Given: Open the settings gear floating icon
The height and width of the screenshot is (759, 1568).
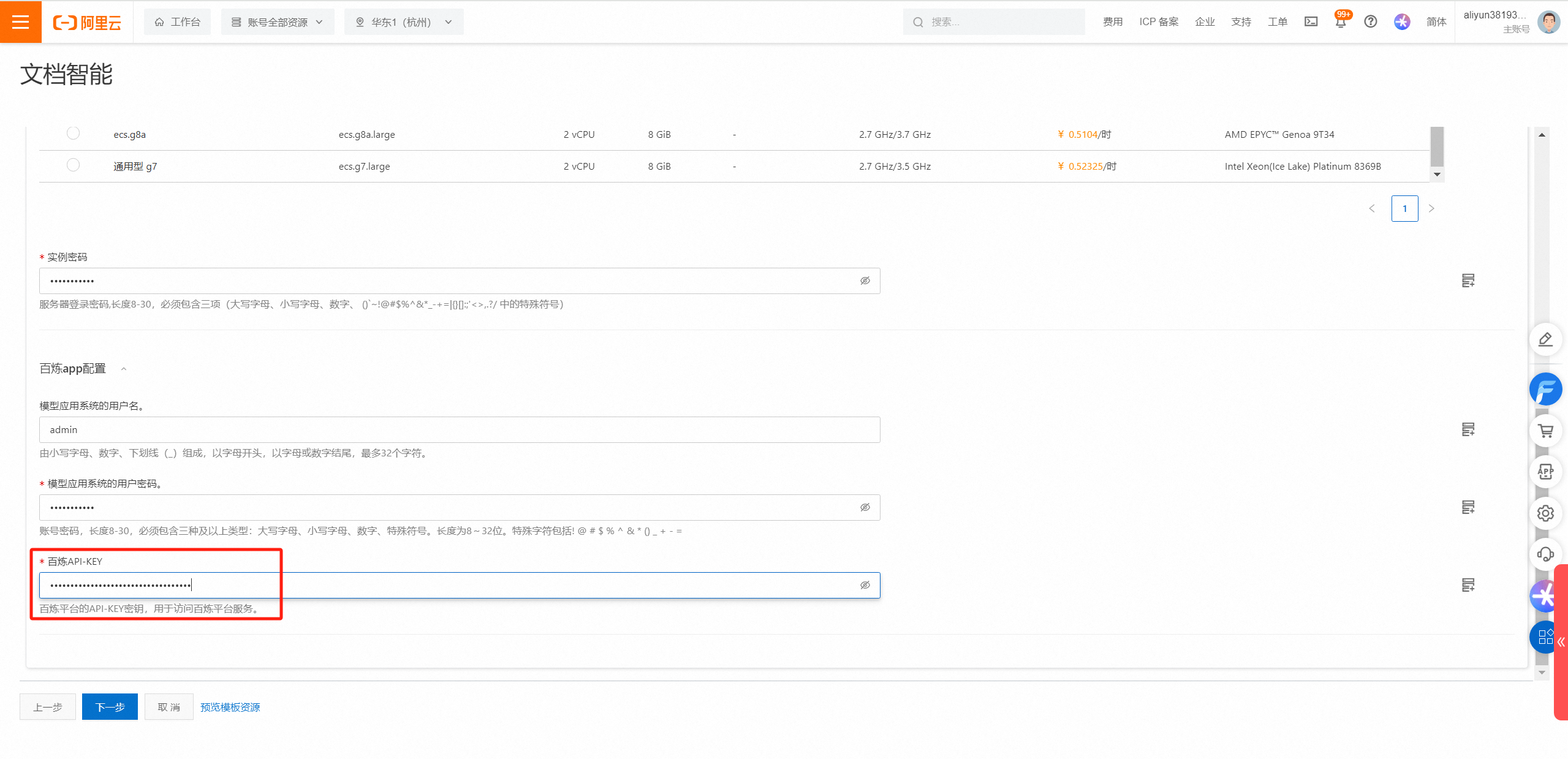Looking at the screenshot, I should pos(1545,513).
